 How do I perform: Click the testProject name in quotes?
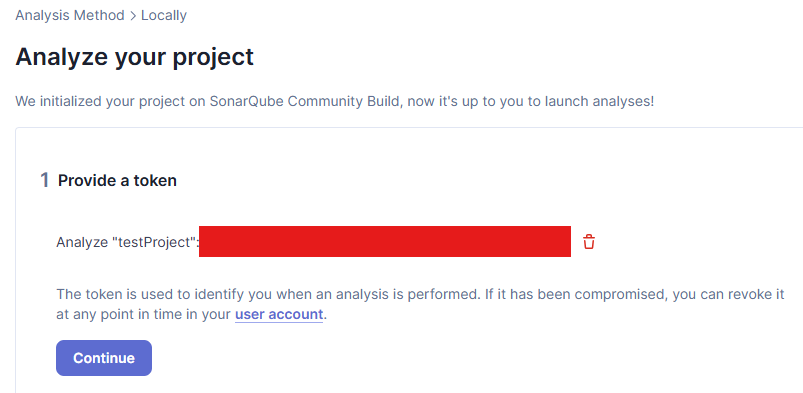click(x=154, y=242)
